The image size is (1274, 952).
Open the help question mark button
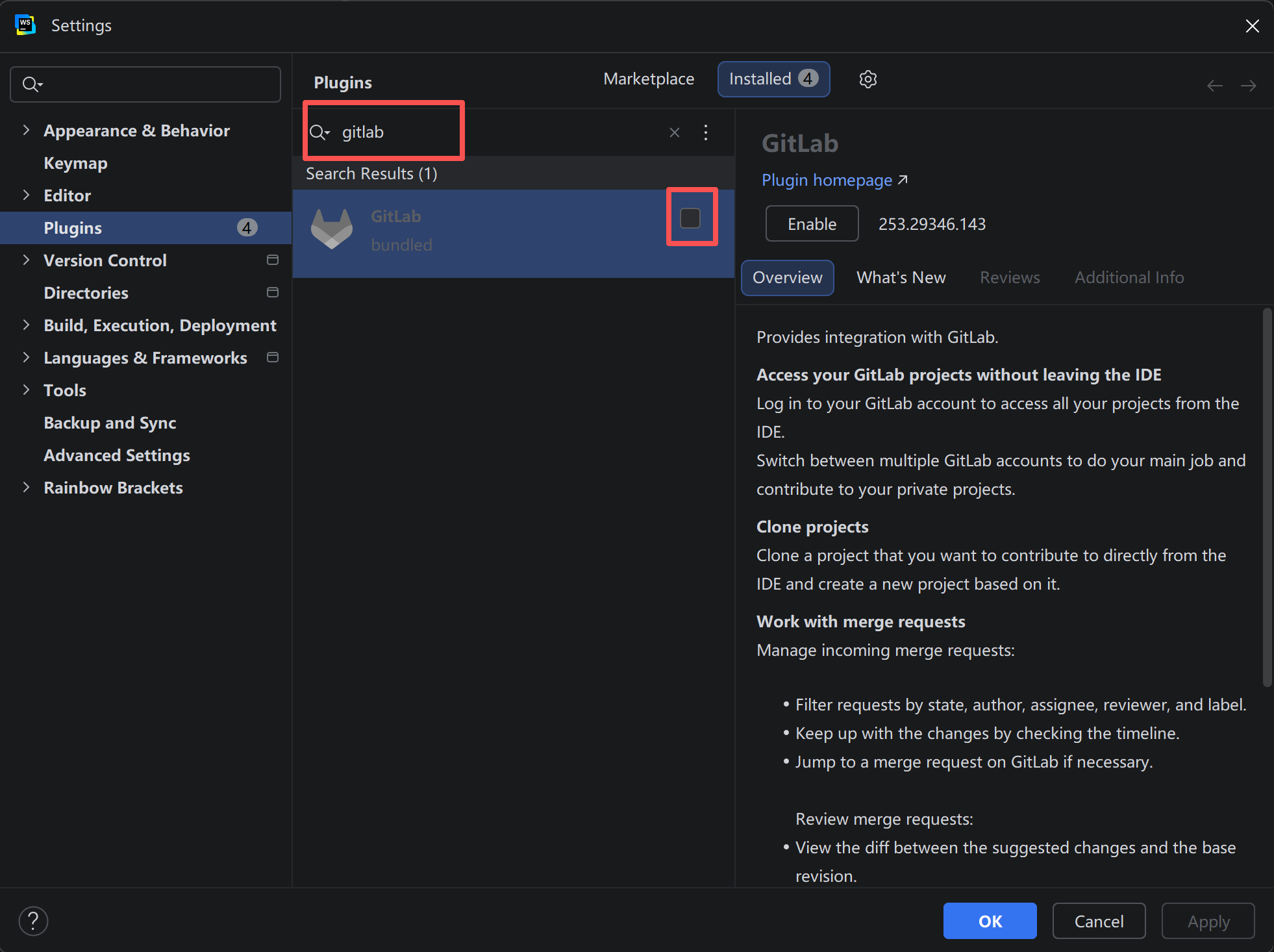[x=34, y=921]
